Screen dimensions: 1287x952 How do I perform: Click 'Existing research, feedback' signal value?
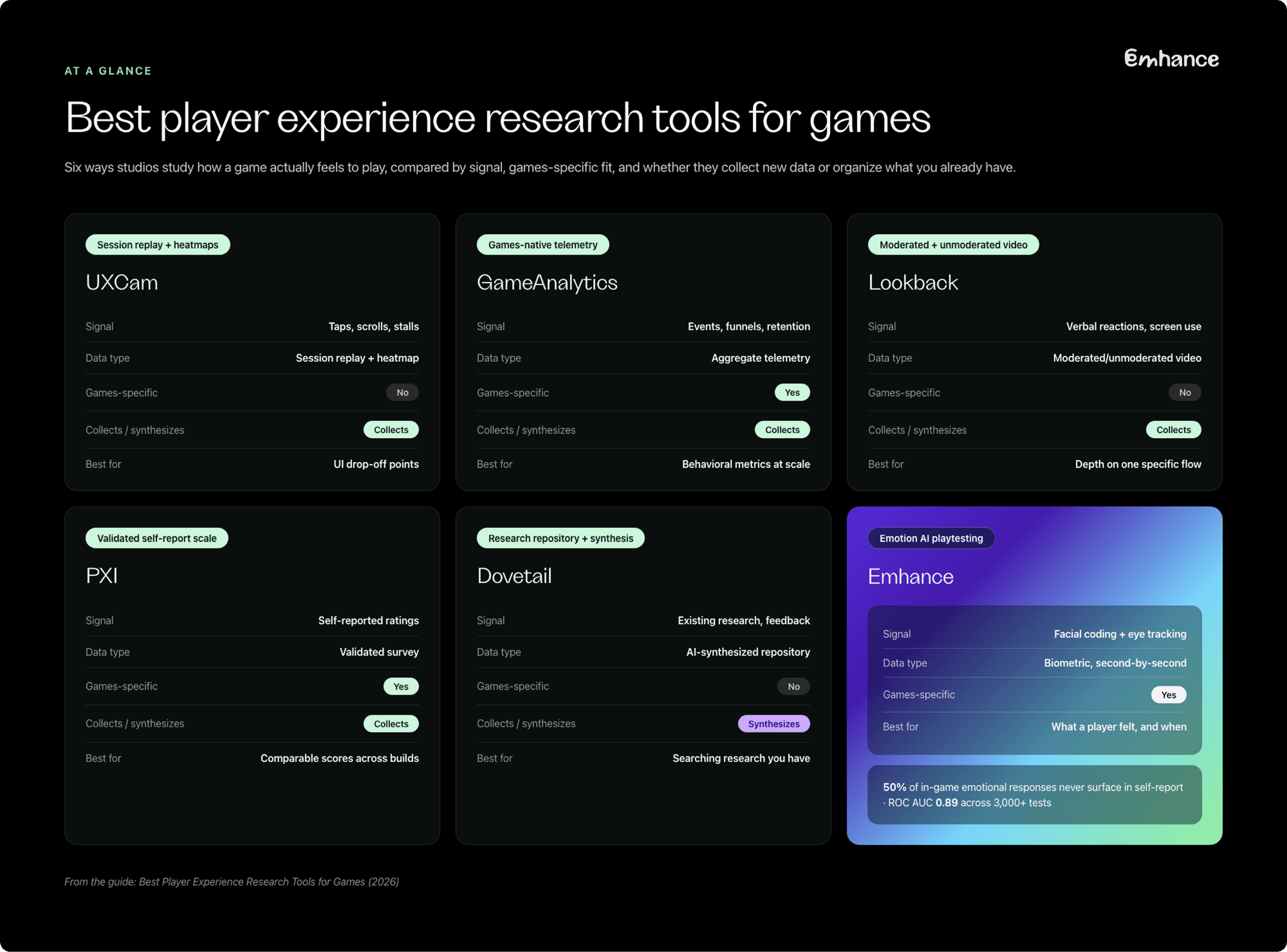point(743,620)
